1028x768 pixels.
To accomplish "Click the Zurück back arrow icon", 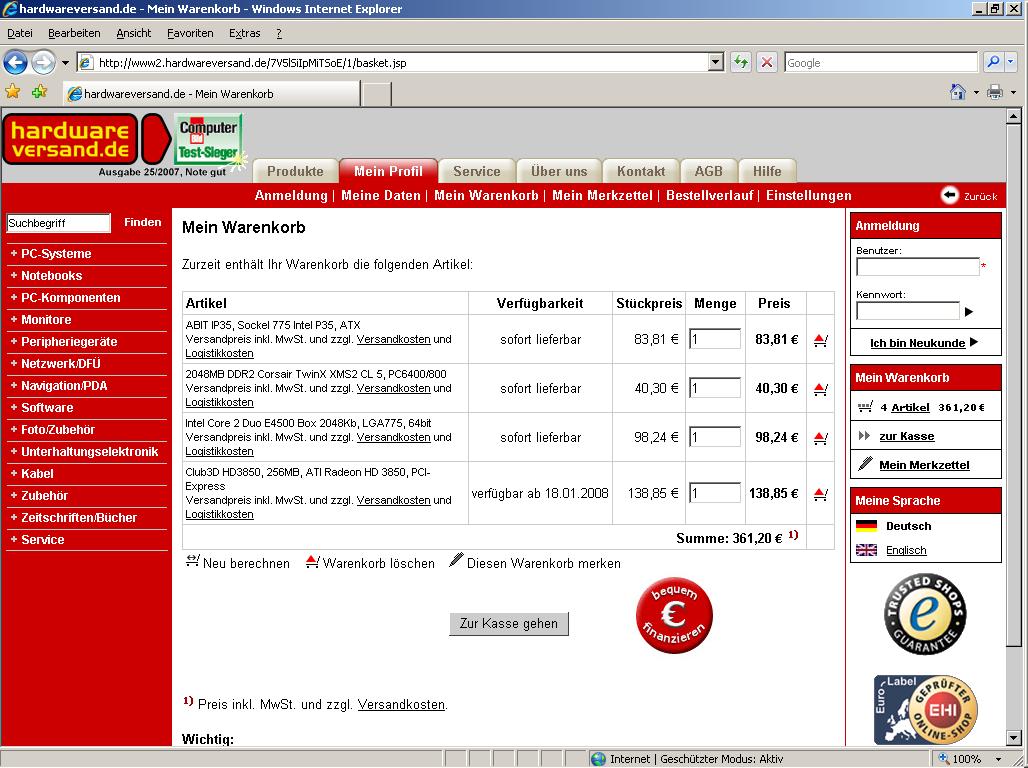I will click(x=949, y=195).
